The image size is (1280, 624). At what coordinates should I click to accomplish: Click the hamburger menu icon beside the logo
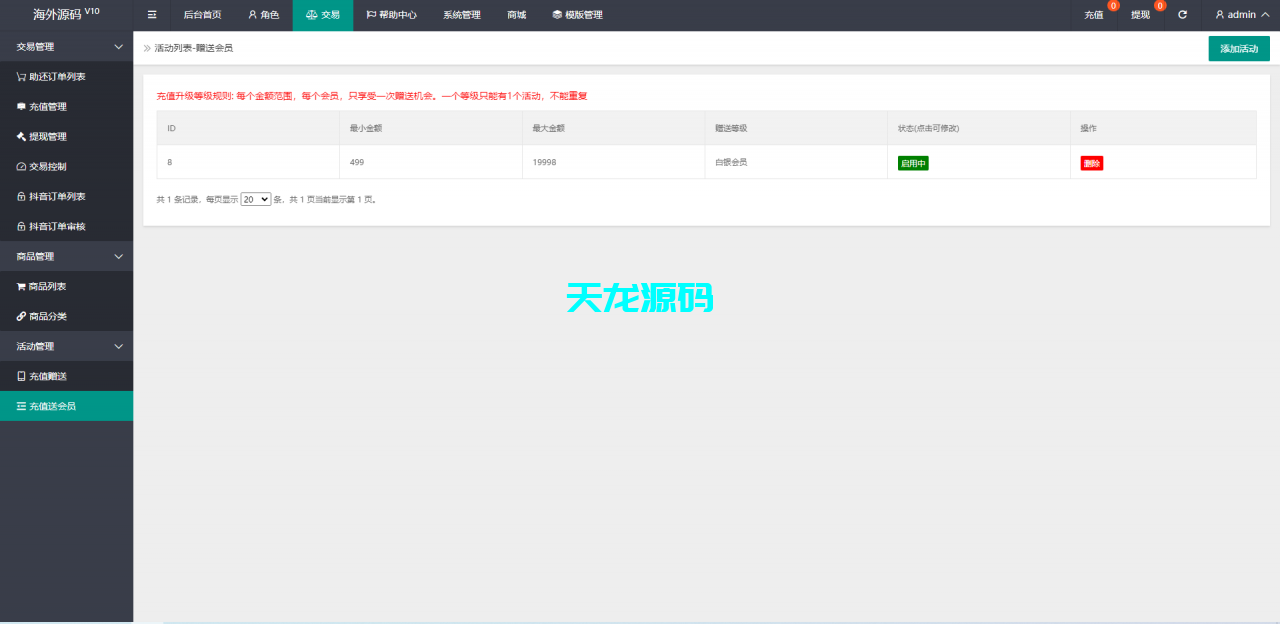click(x=151, y=14)
